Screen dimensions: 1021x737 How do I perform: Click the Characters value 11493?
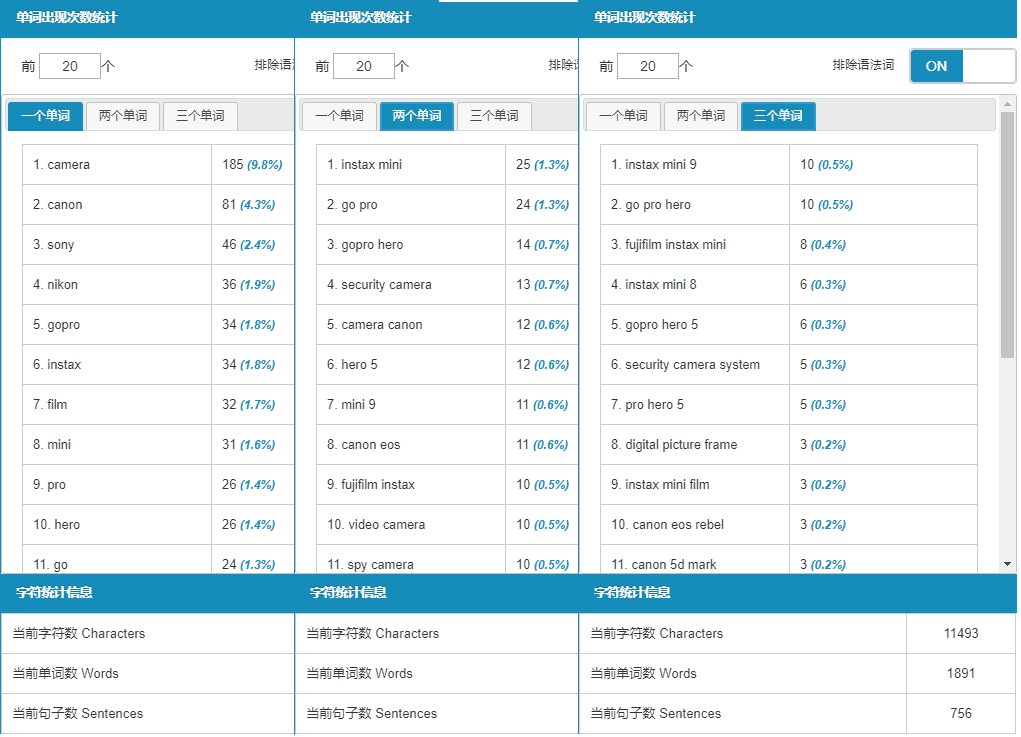(x=961, y=633)
